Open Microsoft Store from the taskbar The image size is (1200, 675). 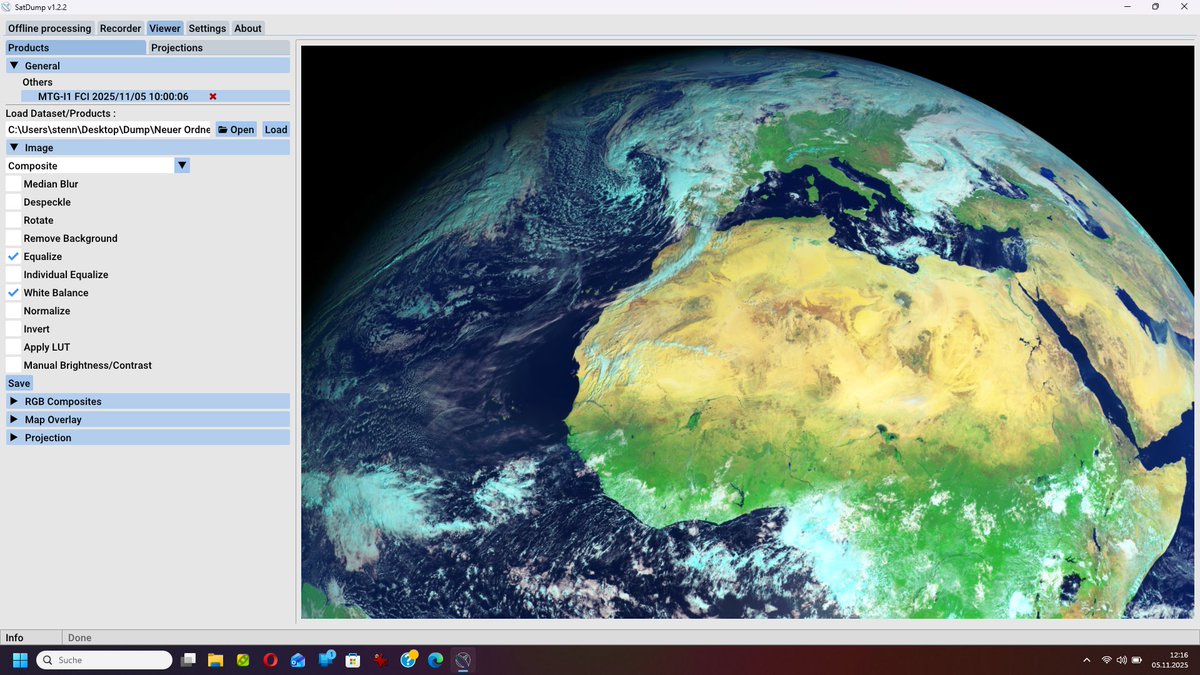point(353,660)
